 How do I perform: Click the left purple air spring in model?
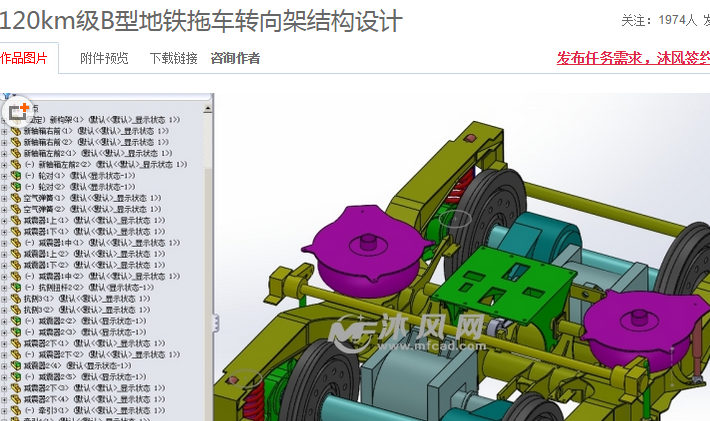pyautogui.click(x=367, y=251)
